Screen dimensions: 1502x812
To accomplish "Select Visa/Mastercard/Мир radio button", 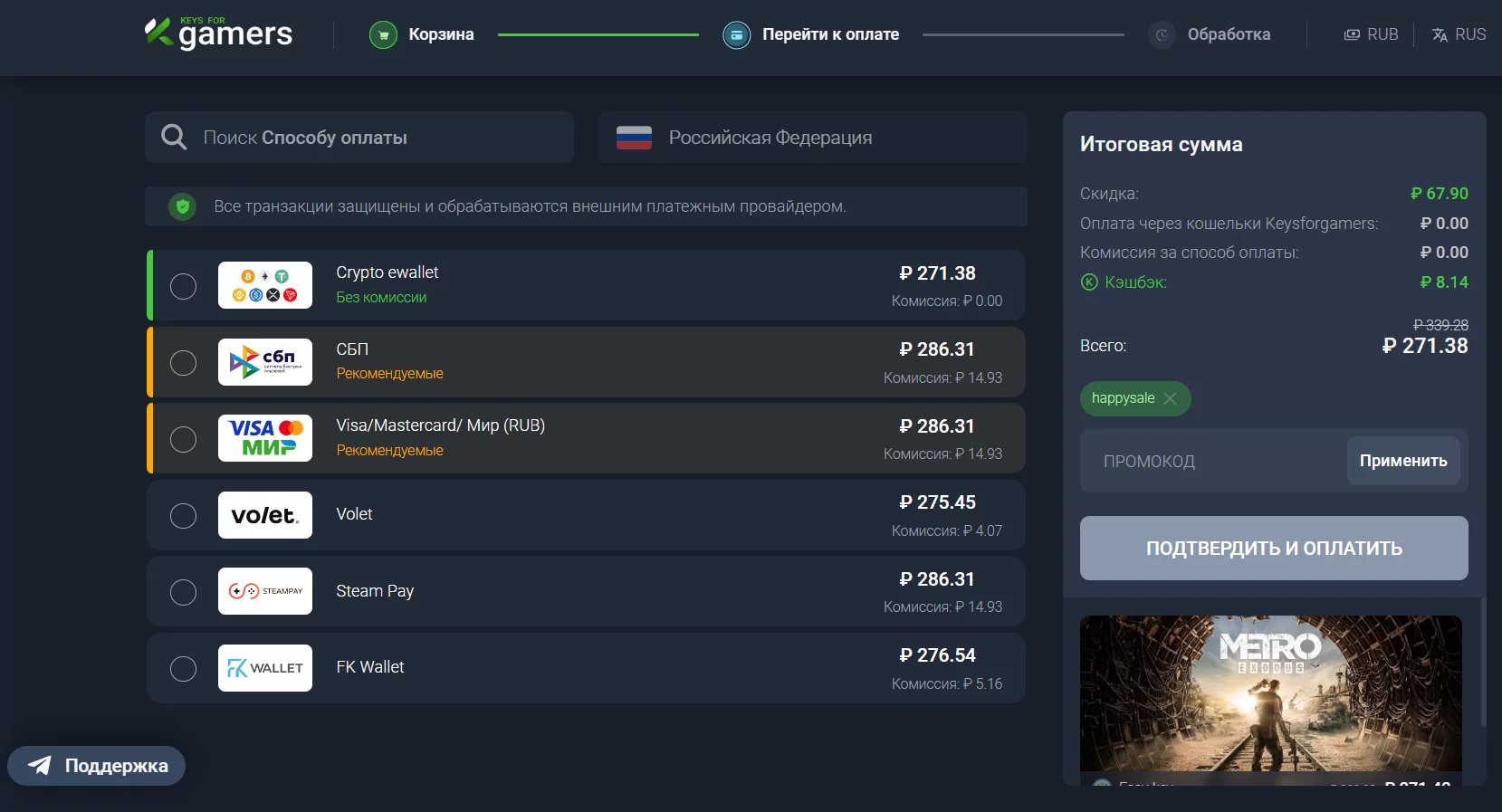I will pyautogui.click(x=184, y=439).
